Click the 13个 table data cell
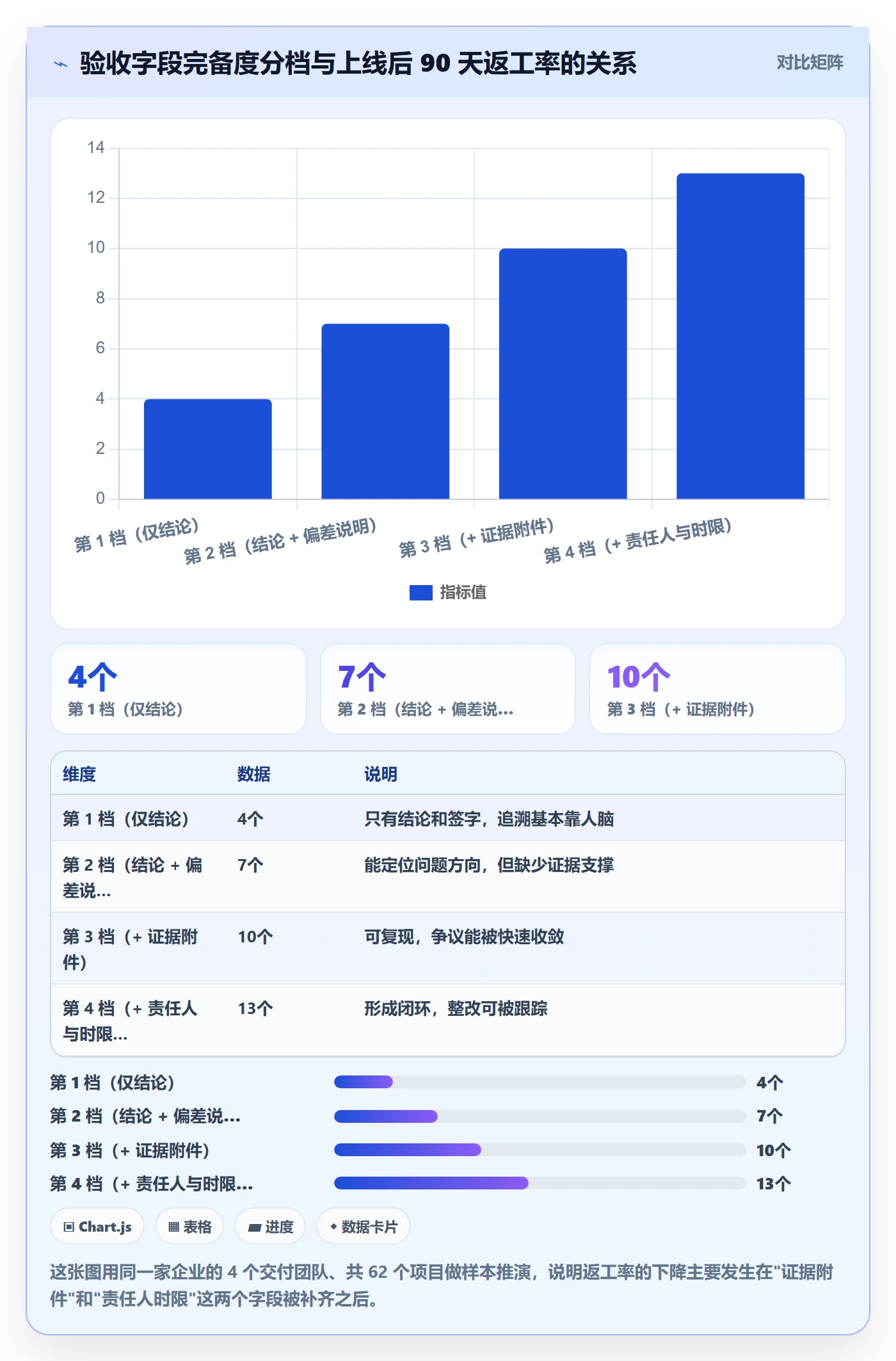Screen dimensions: 896x1361 pos(255,1009)
